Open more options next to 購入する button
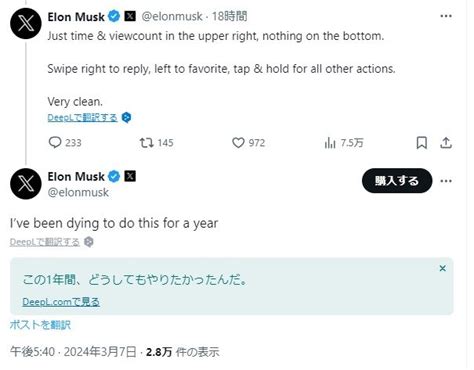 click(446, 181)
